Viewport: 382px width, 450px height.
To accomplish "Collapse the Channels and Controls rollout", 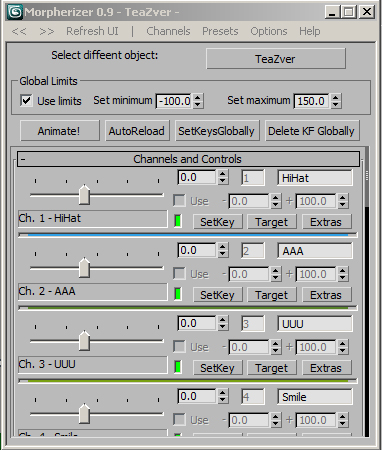I will 188,159.
